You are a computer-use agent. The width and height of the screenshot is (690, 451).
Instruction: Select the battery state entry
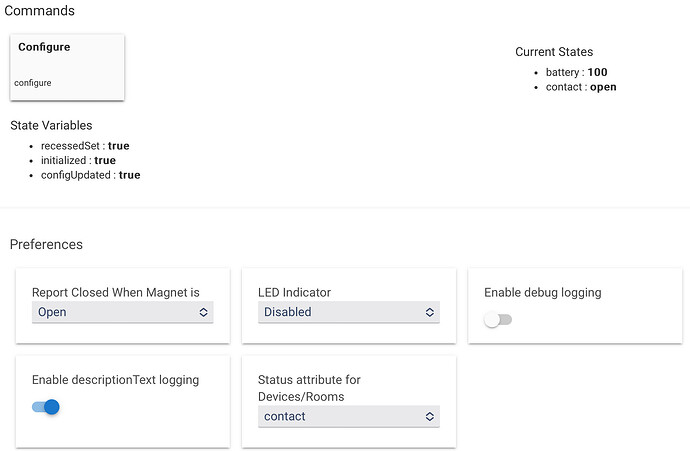576,72
